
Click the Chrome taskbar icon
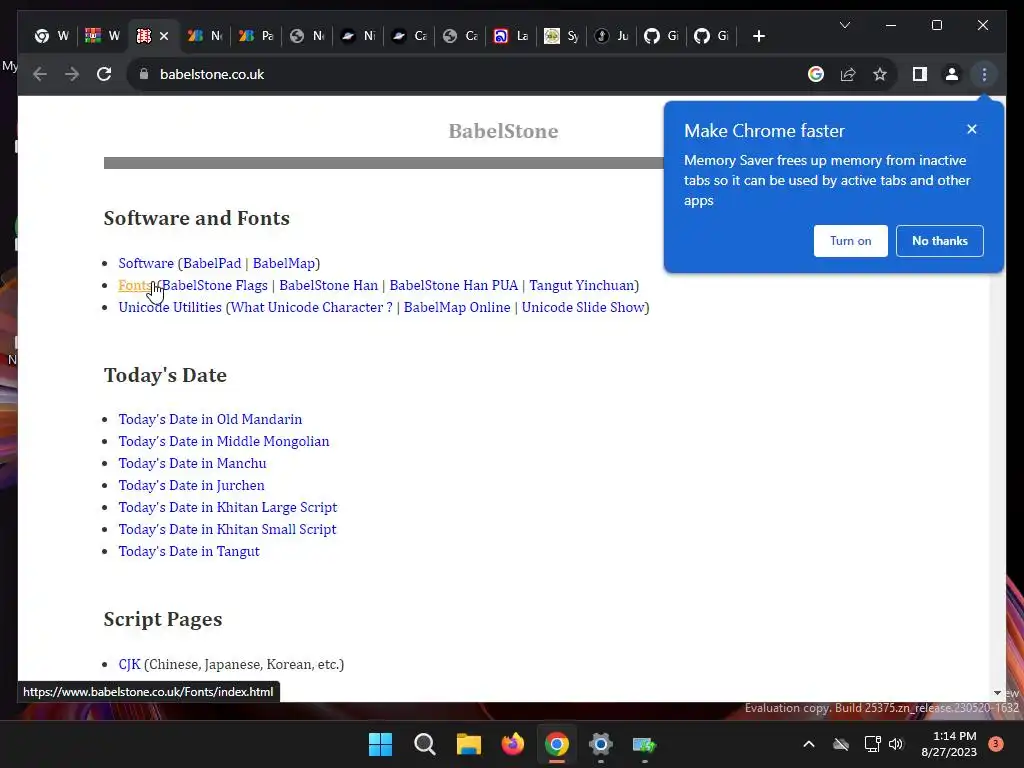pos(556,744)
